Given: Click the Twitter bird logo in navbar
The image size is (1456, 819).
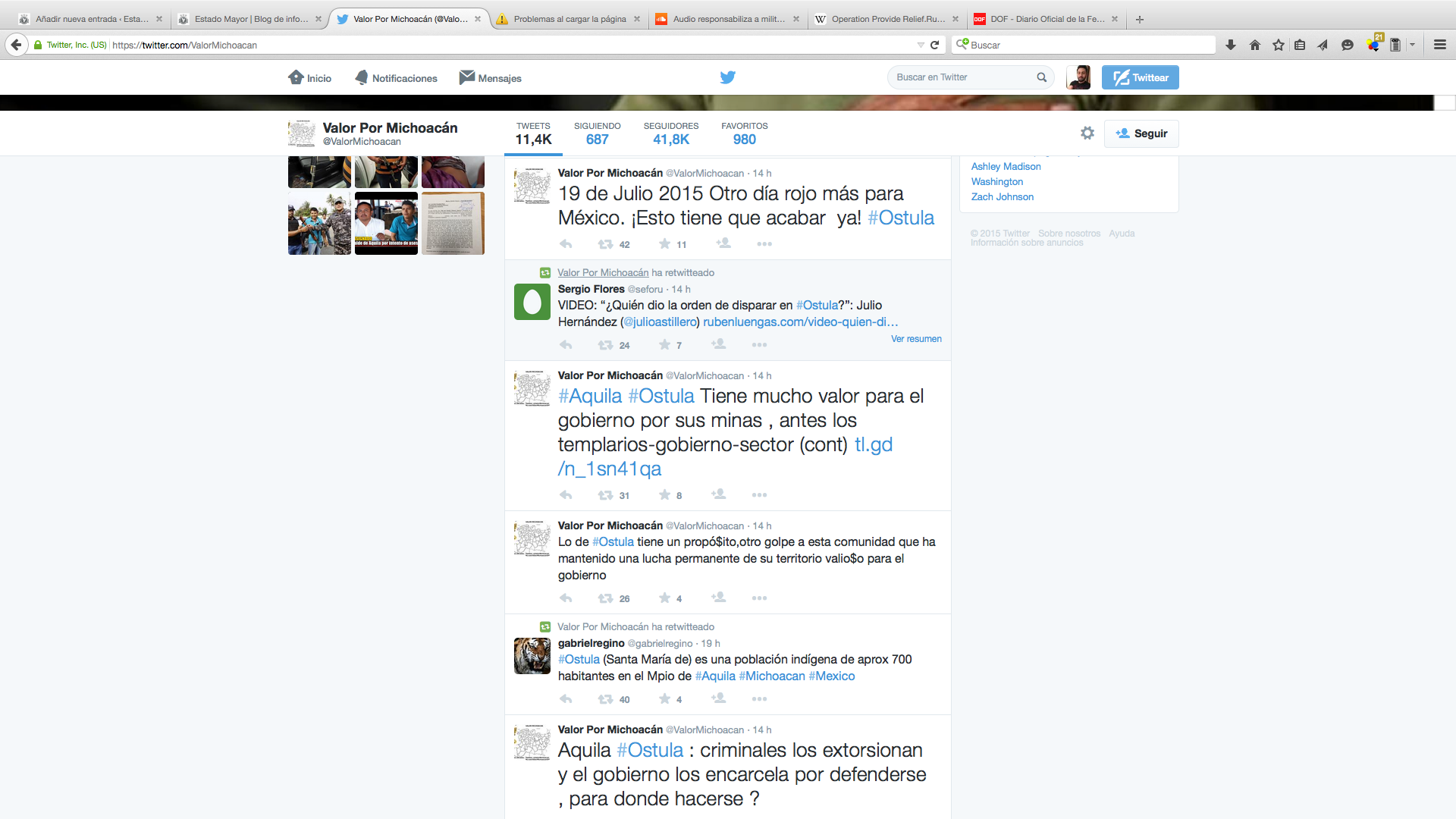Looking at the screenshot, I should point(727,77).
